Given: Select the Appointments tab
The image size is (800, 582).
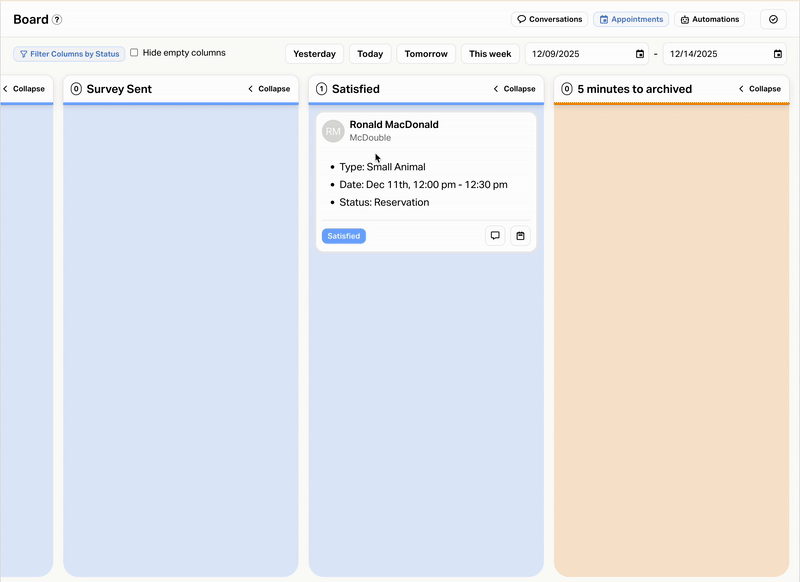Looking at the screenshot, I should [631, 19].
